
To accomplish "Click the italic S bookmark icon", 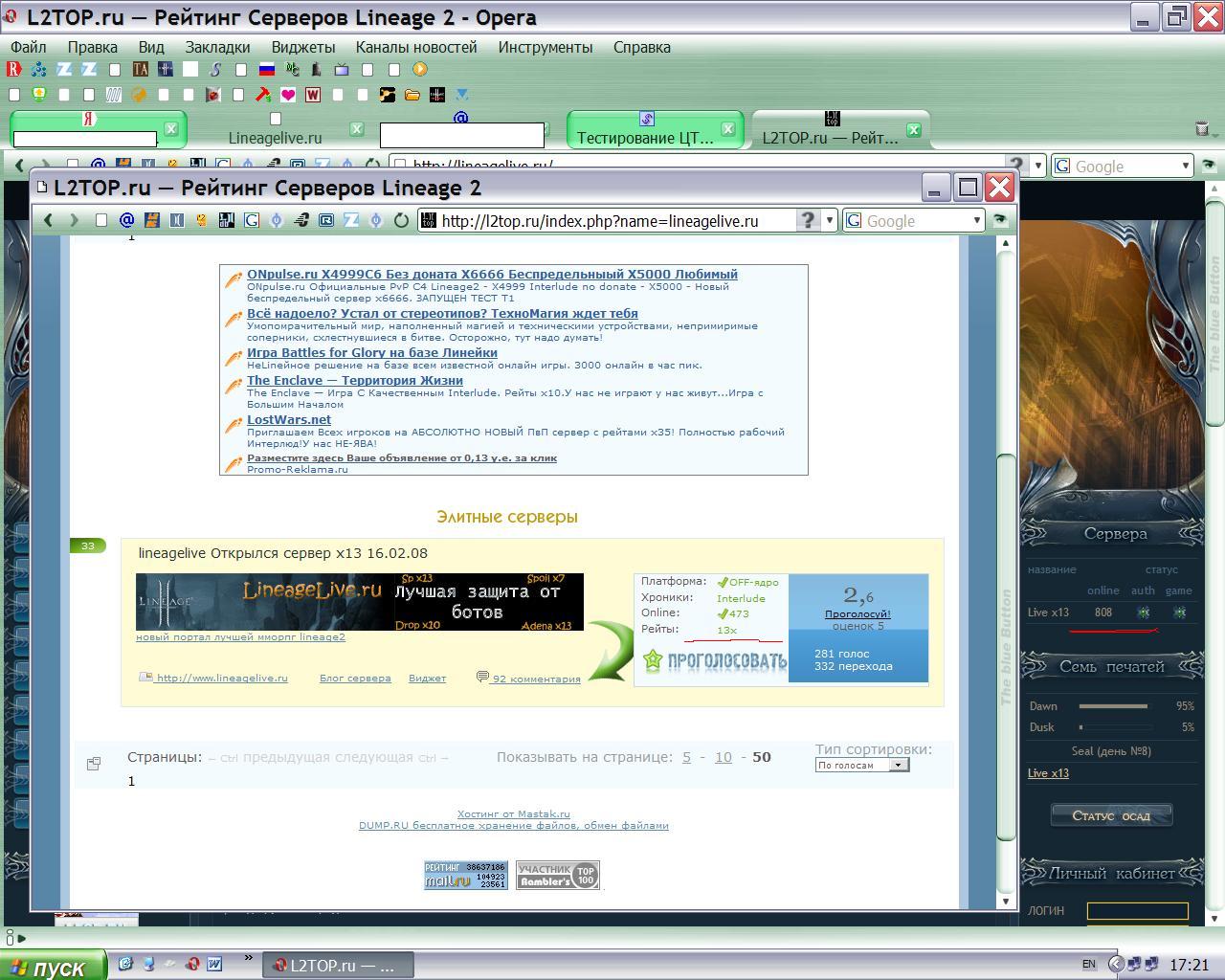I will [x=215, y=69].
